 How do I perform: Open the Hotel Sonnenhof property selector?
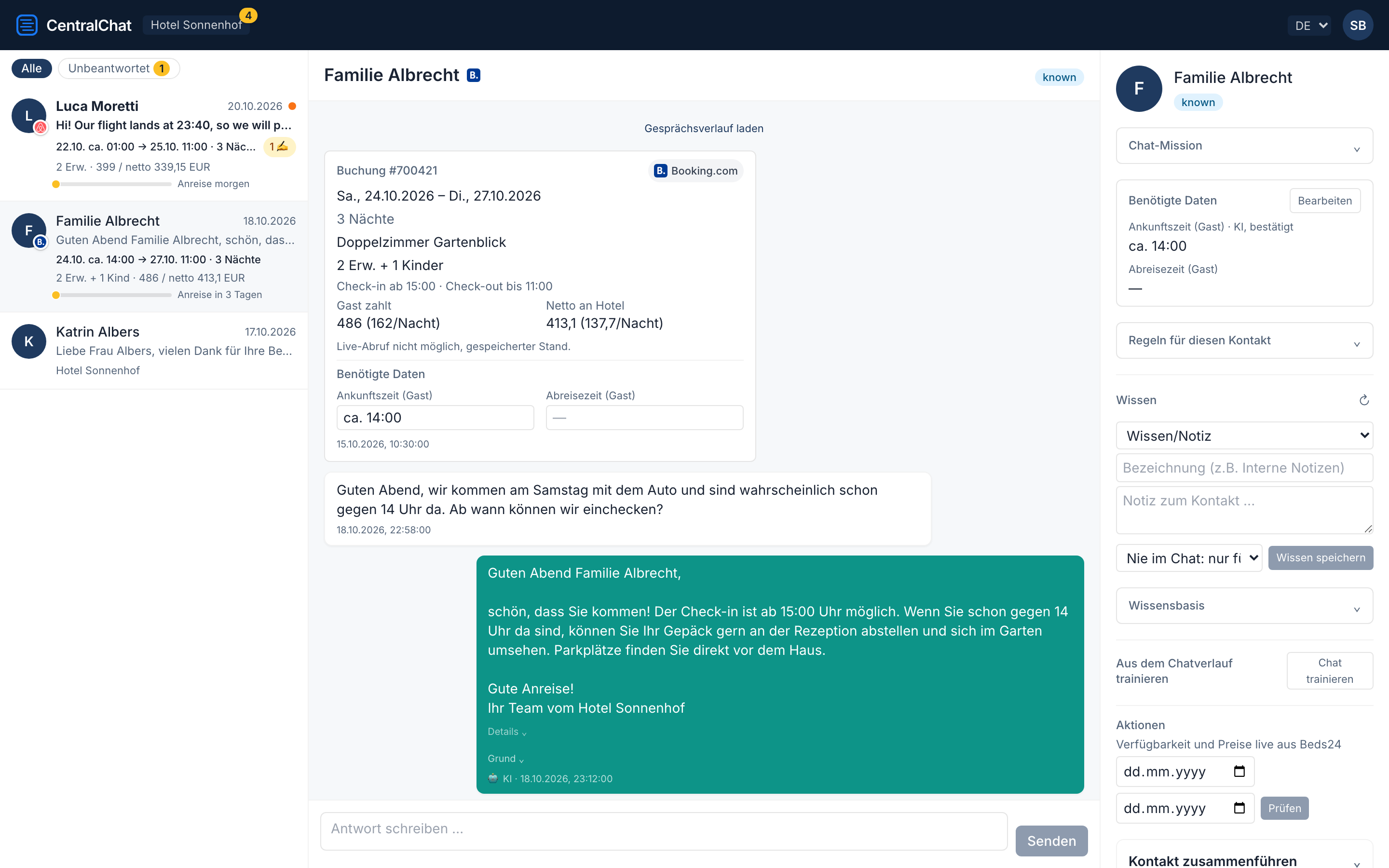point(196,25)
